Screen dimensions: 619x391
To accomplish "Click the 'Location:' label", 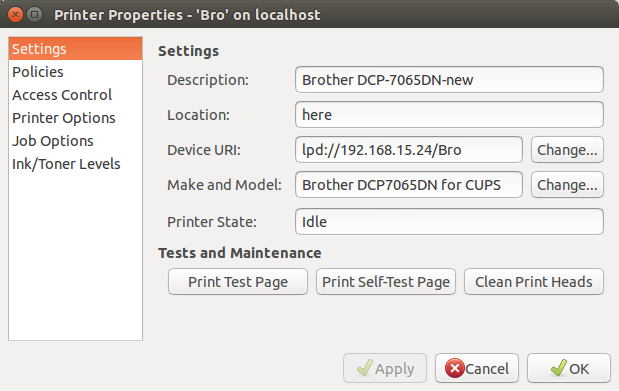I will pyautogui.click(x=198, y=115).
